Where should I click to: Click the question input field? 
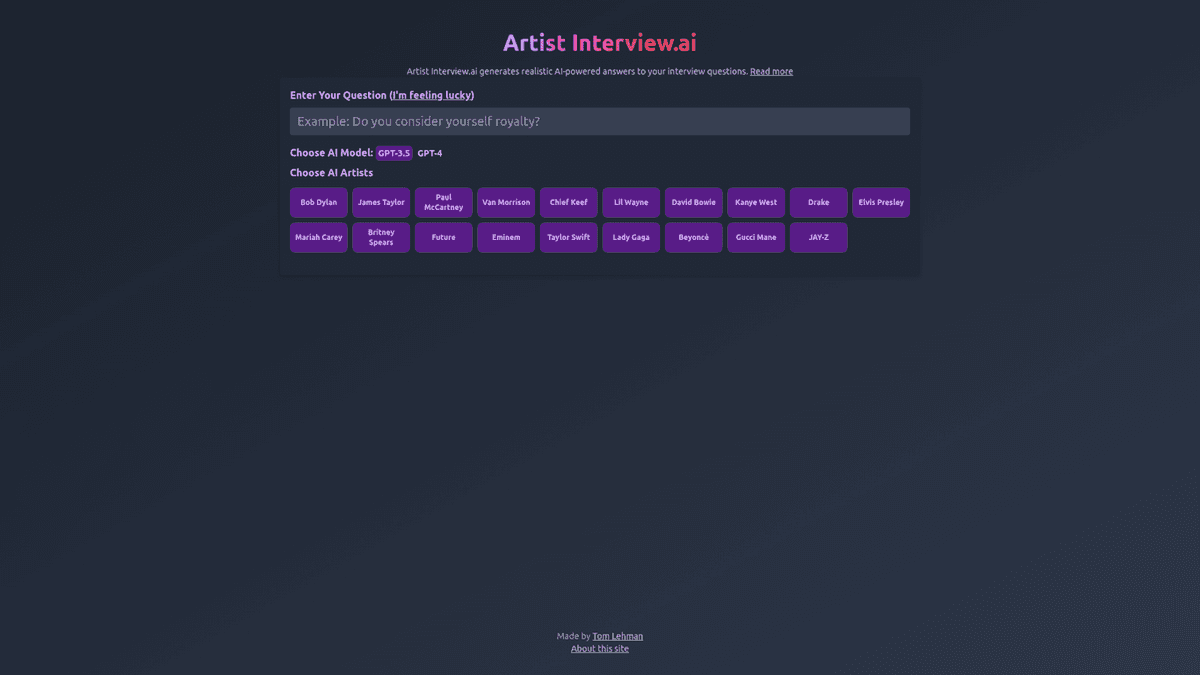click(x=600, y=121)
